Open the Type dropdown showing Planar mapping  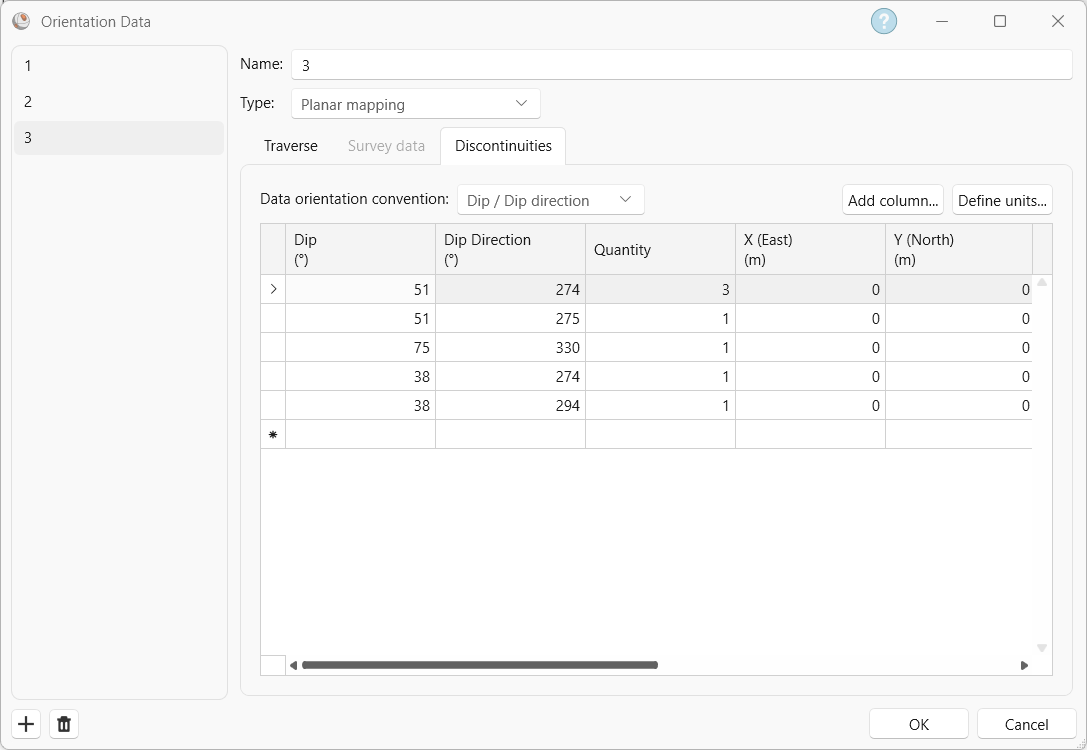click(x=415, y=103)
